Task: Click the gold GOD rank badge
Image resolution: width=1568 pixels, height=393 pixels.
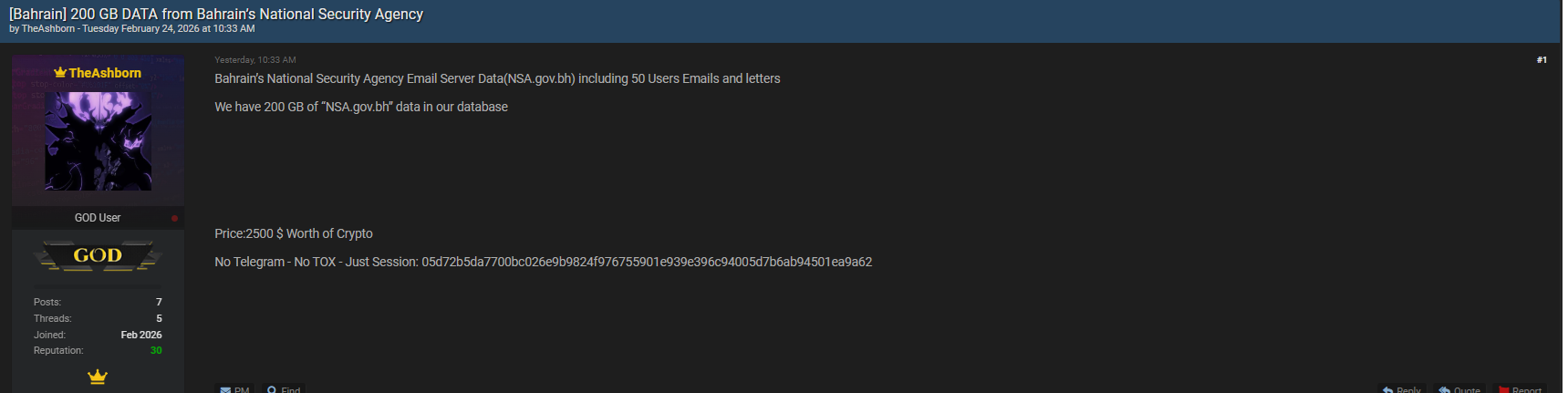Action: [x=98, y=256]
